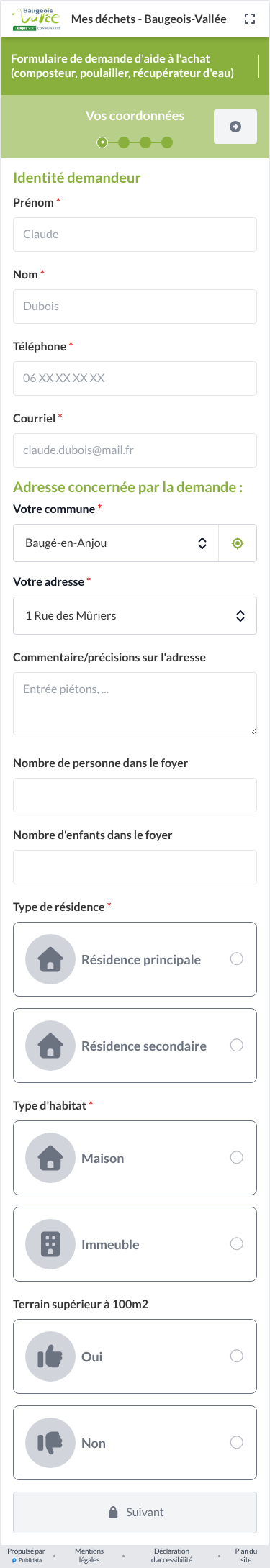The image size is (270, 1568).
Task: Click the next-step arrow icon button
Action: point(235,127)
